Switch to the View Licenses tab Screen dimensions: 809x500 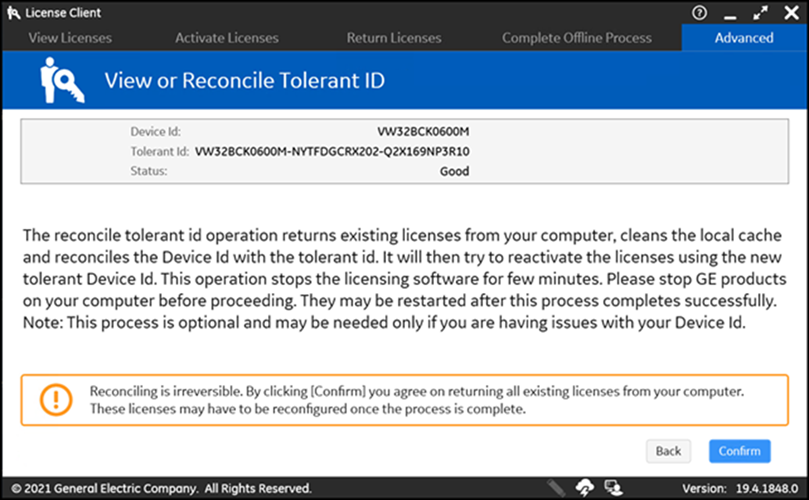click(x=70, y=38)
